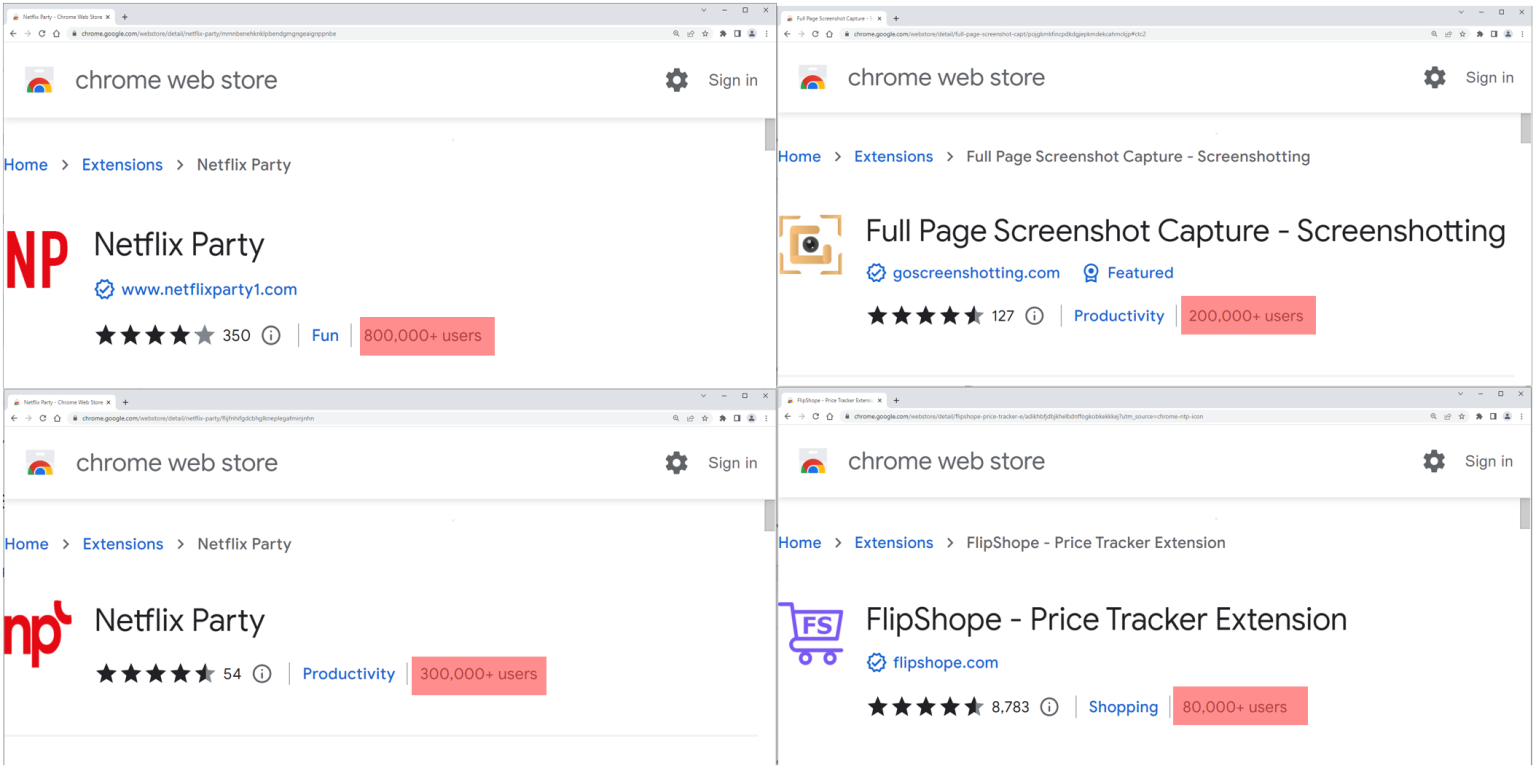Click the info icon beside 8,783 reviews
The image size is (1536, 771).
point(1049,707)
